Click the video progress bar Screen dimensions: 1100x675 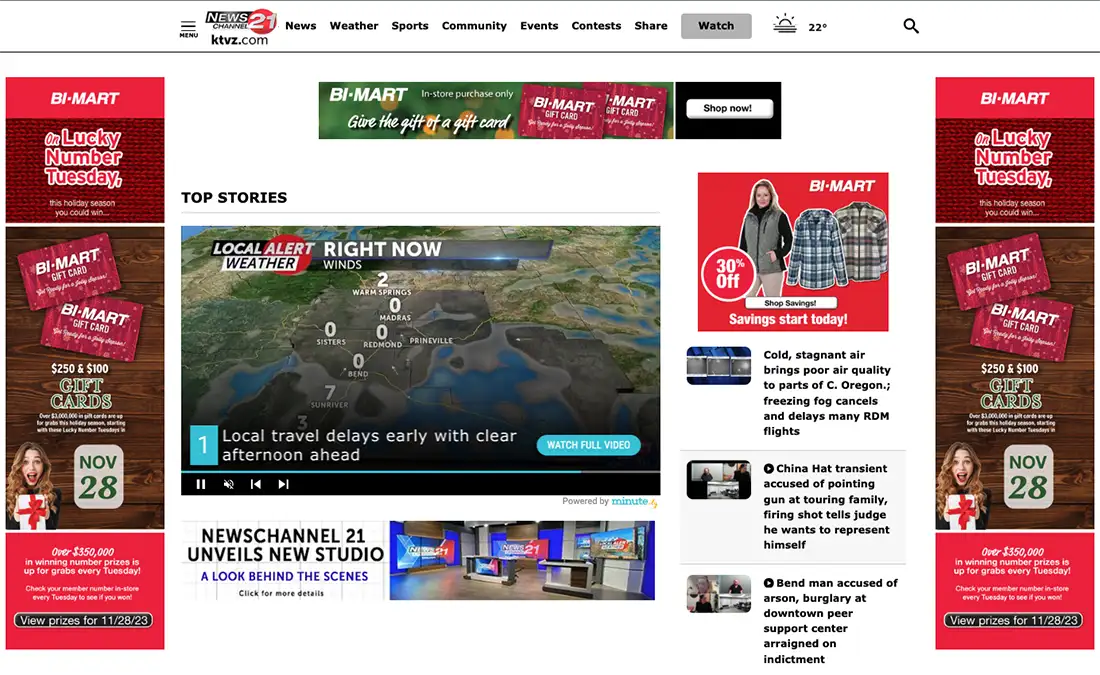tap(420, 472)
